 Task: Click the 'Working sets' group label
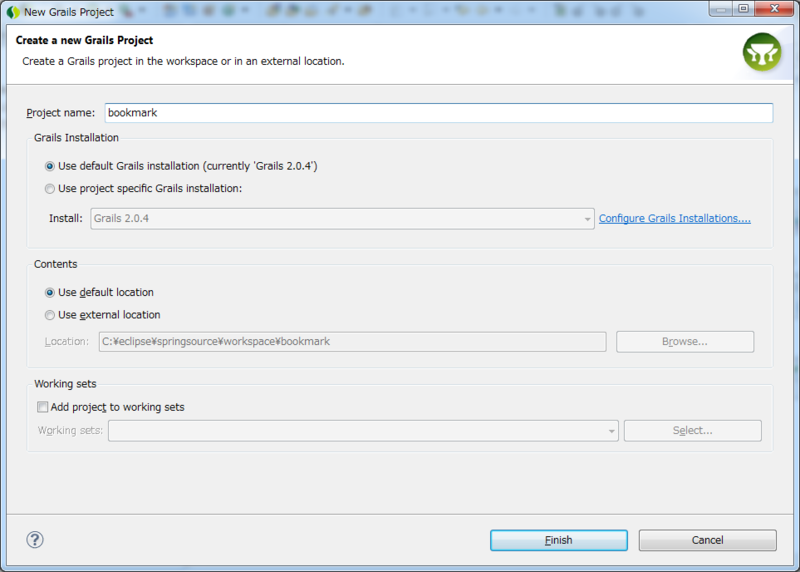65,384
